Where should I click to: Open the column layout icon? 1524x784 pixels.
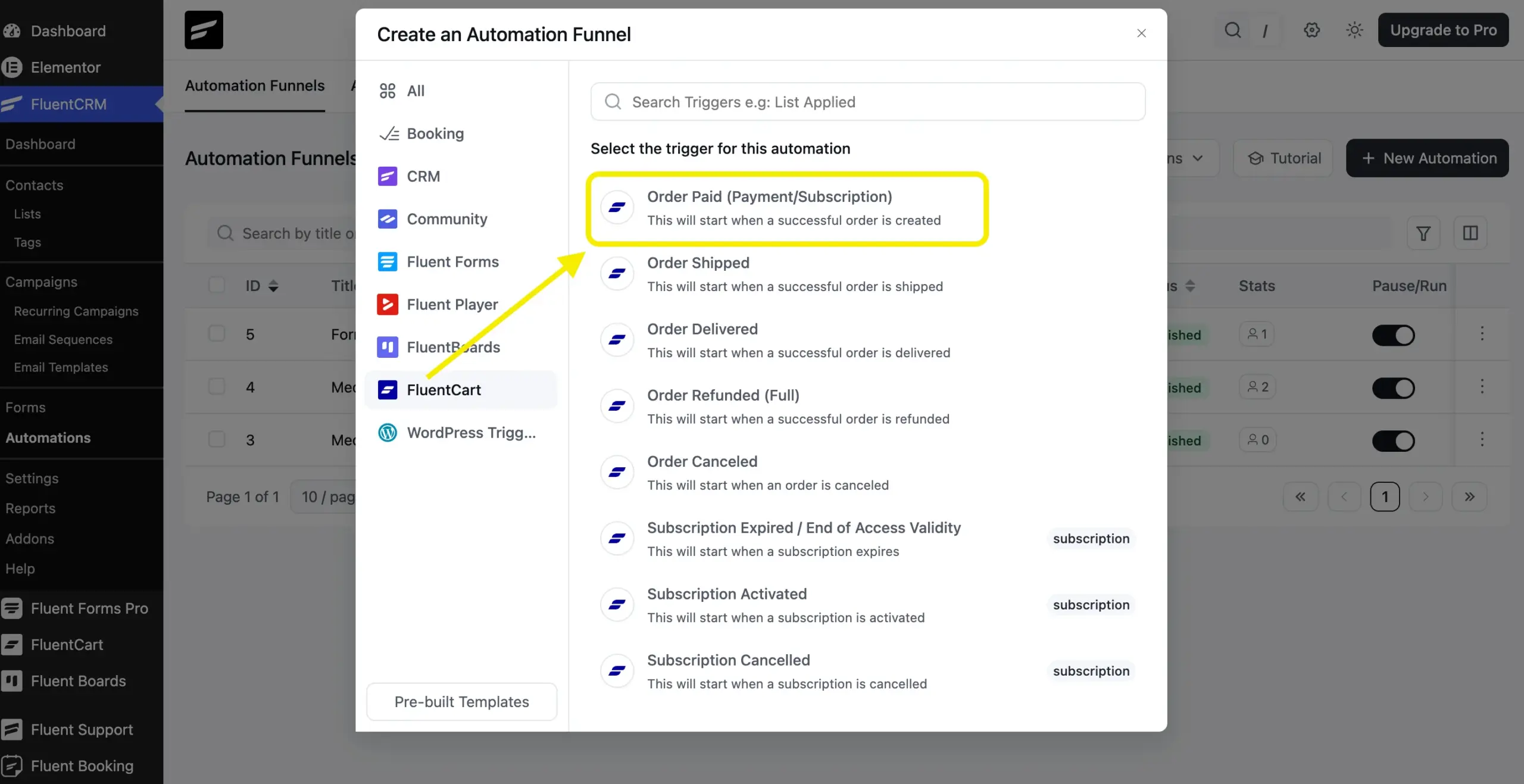pyautogui.click(x=1470, y=233)
